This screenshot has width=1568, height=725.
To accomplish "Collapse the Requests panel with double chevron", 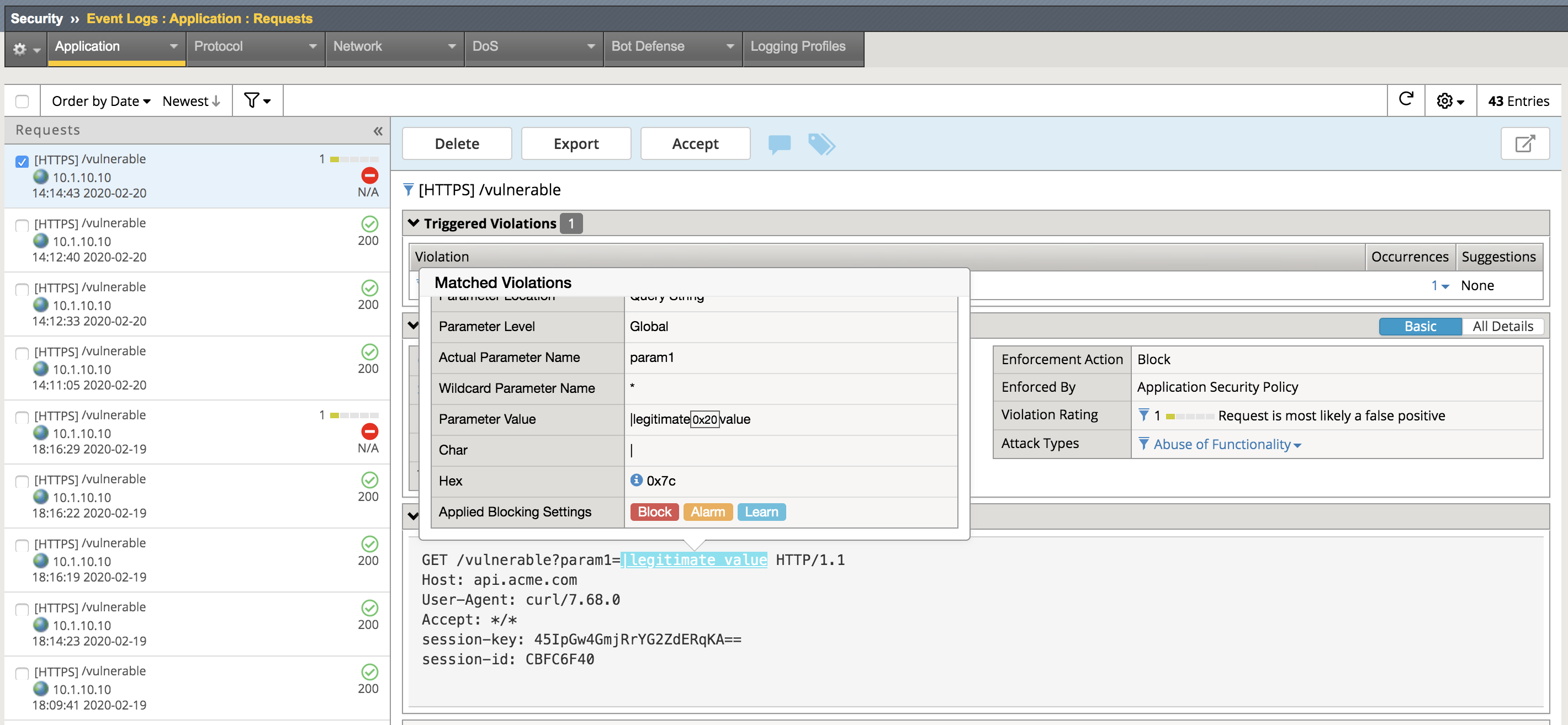I will coord(378,131).
